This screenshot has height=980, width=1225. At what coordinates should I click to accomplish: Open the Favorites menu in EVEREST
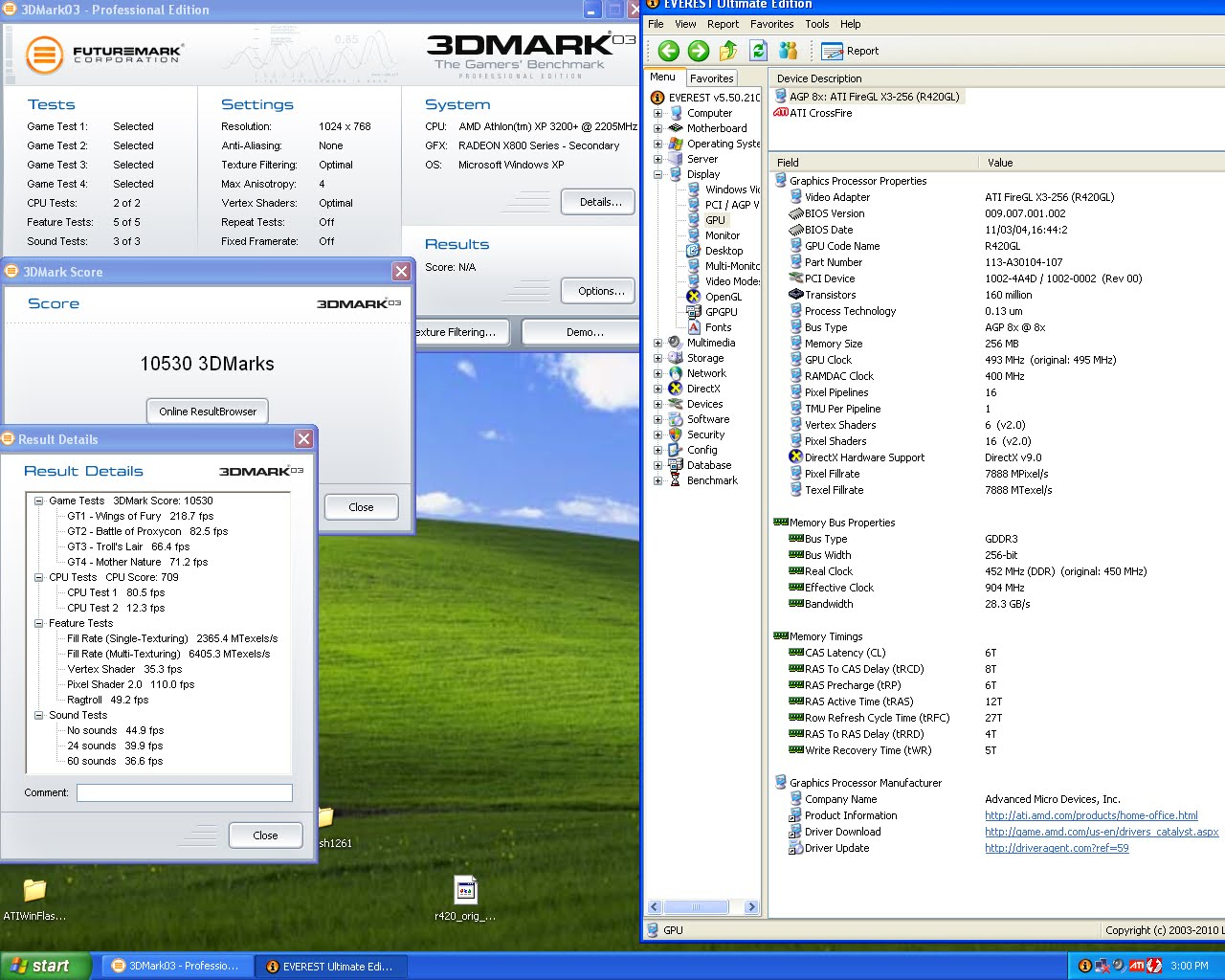tap(771, 24)
